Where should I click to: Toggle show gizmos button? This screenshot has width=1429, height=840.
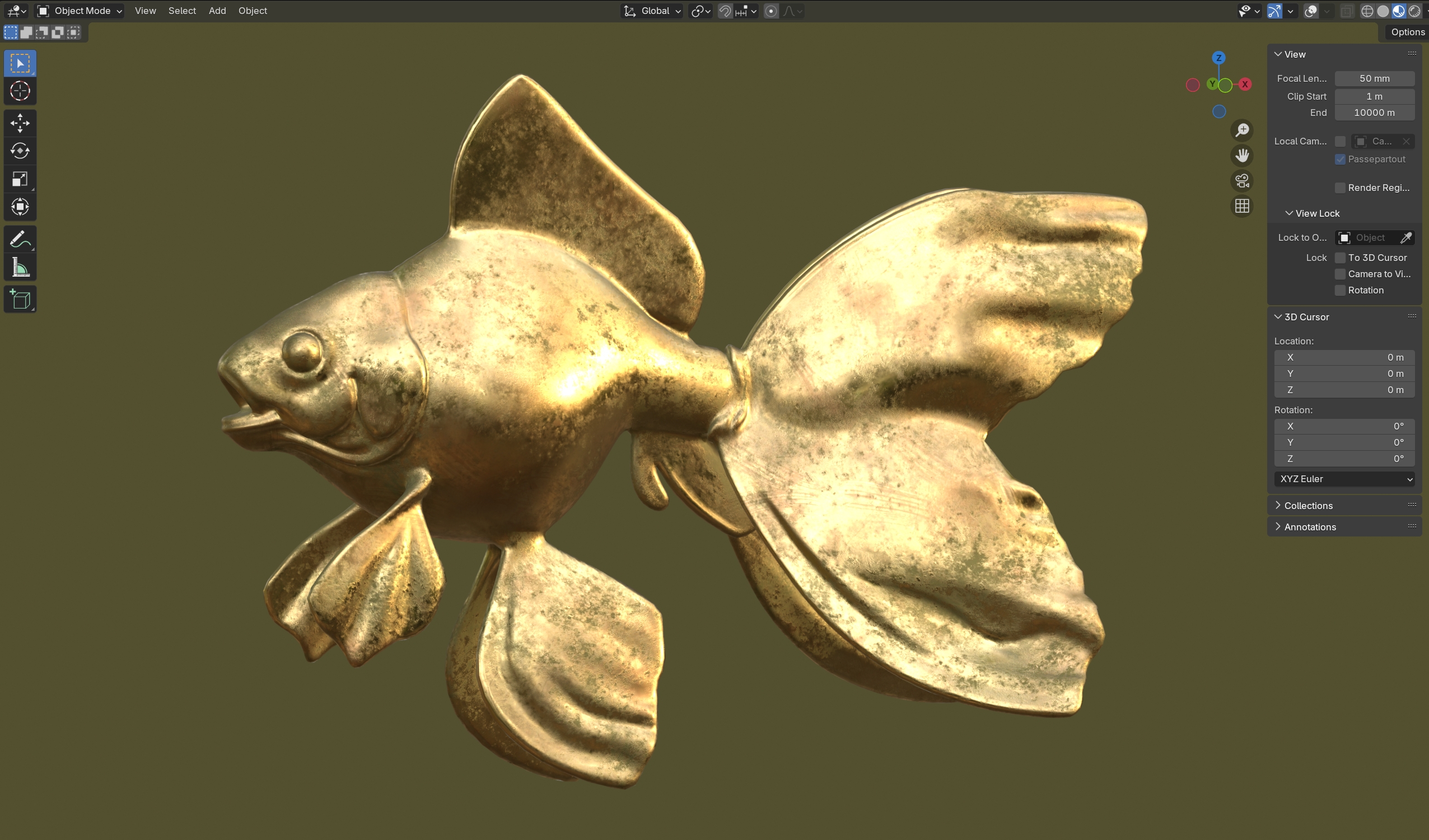pos(1274,11)
